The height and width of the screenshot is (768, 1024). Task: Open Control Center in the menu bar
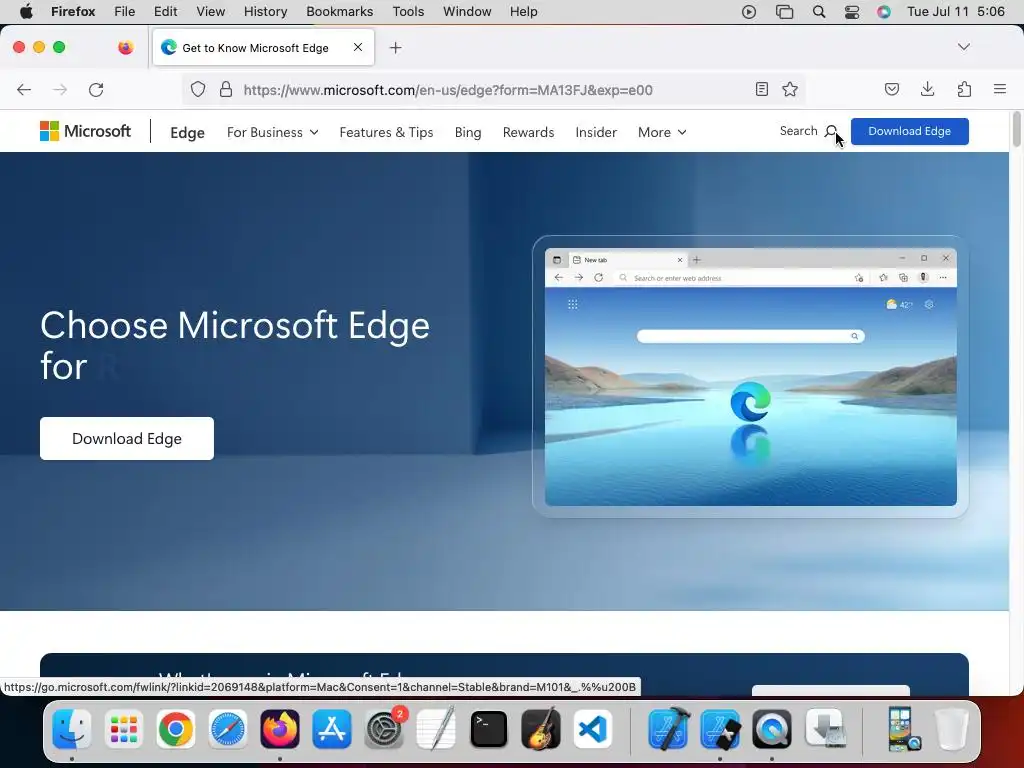click(852, 12)
